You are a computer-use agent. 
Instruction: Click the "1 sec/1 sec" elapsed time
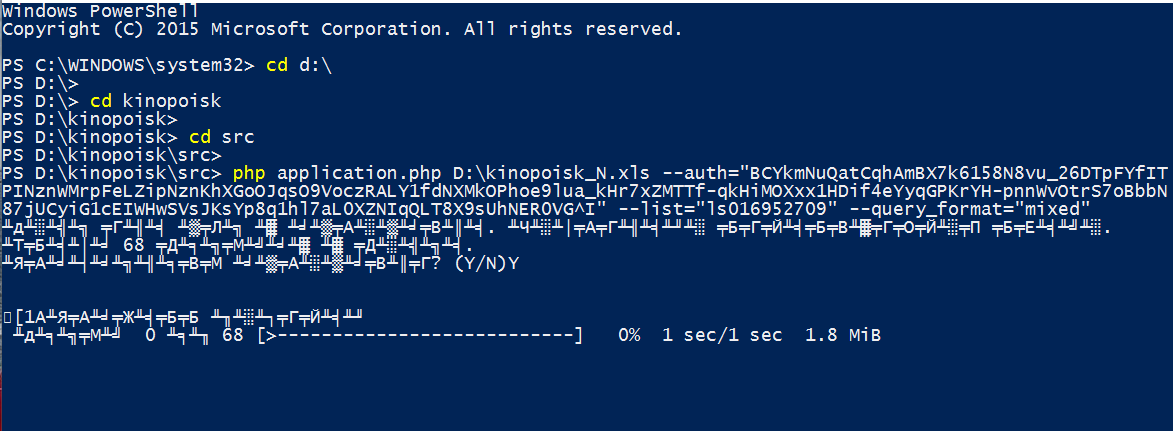pyautogui.click(x=722, y=335)
